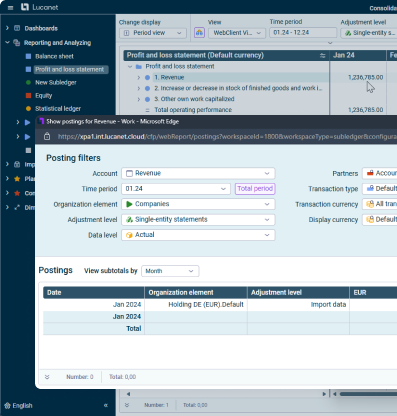Expand the main report footer double chevron
The width and height of the screenshot is (397, 416).
click(127, 405)
